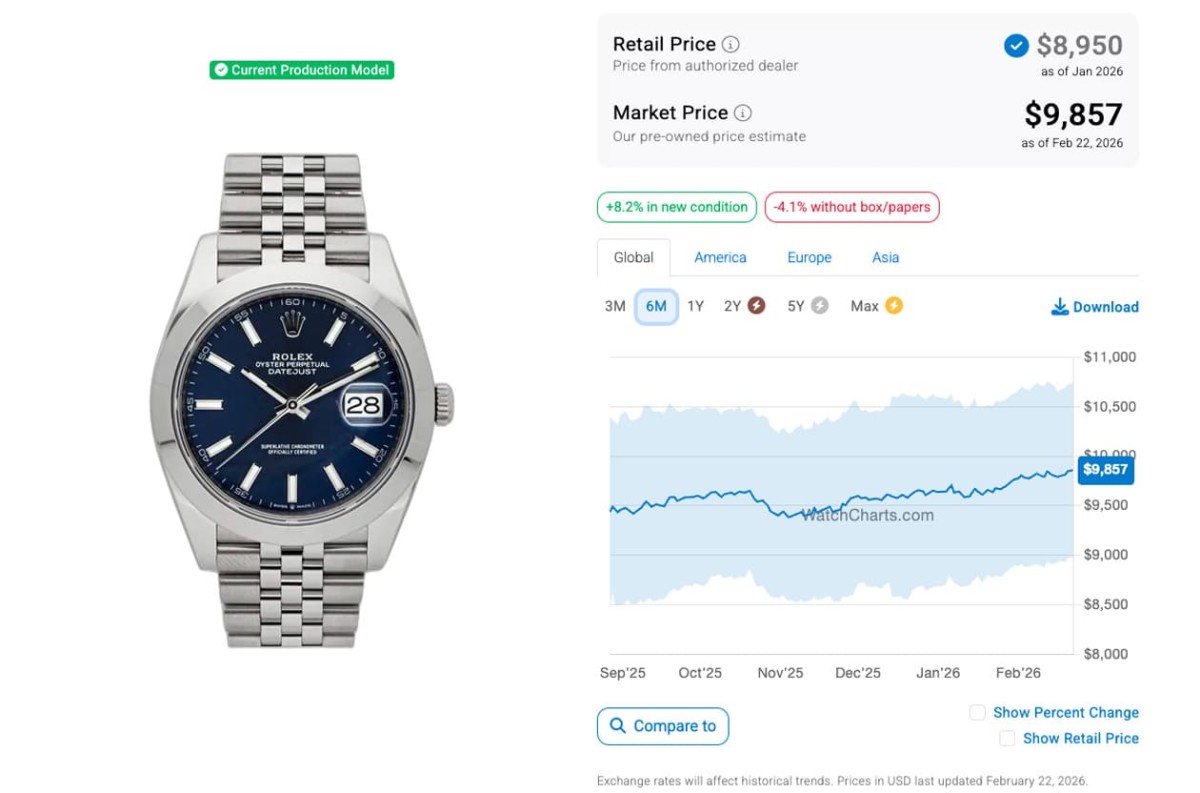Click the Retail Price info icon
This screenshot has width=1200, height=793.
[x=731, y=44]
